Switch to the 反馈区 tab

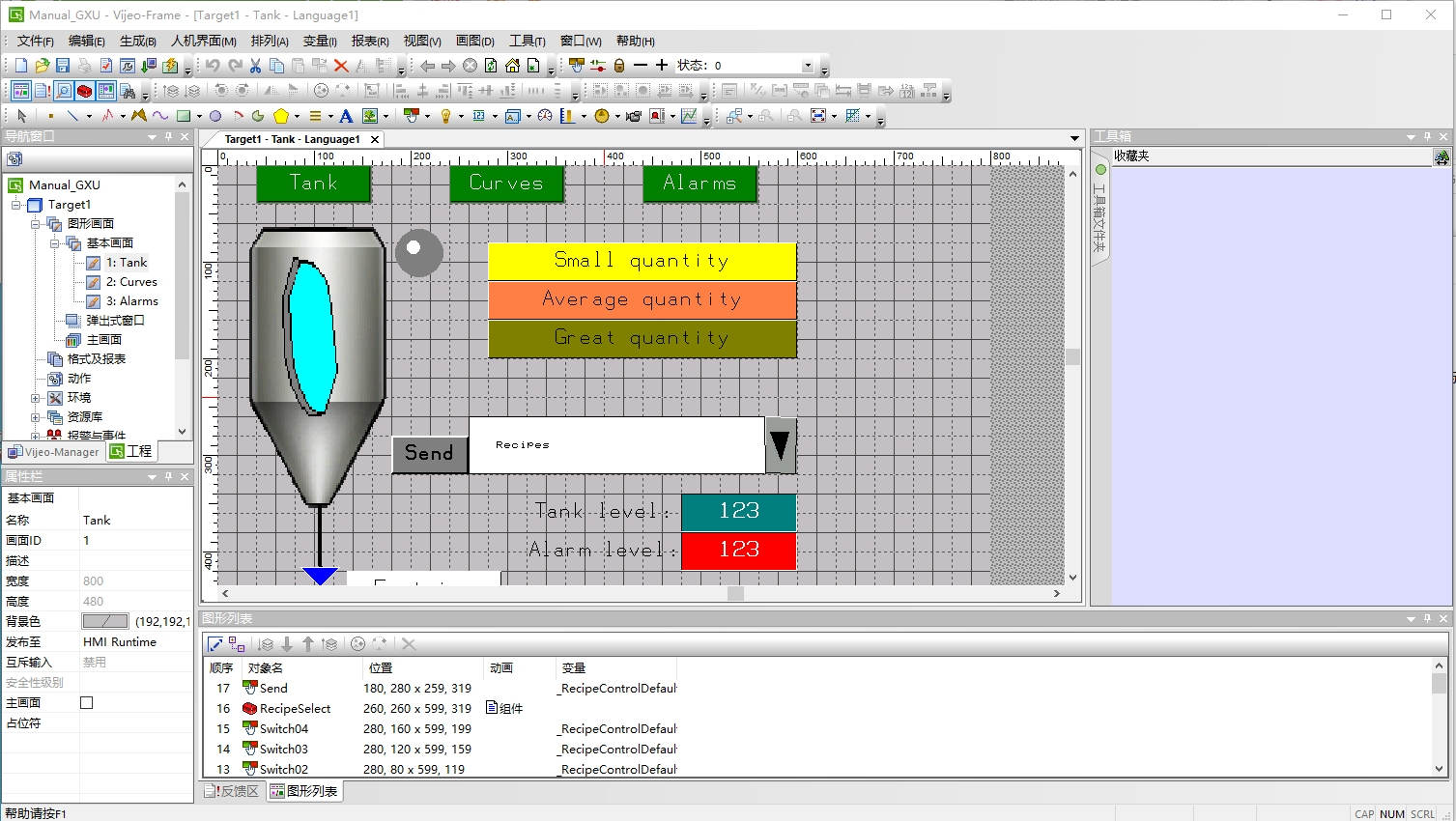[x=232, y=791]
